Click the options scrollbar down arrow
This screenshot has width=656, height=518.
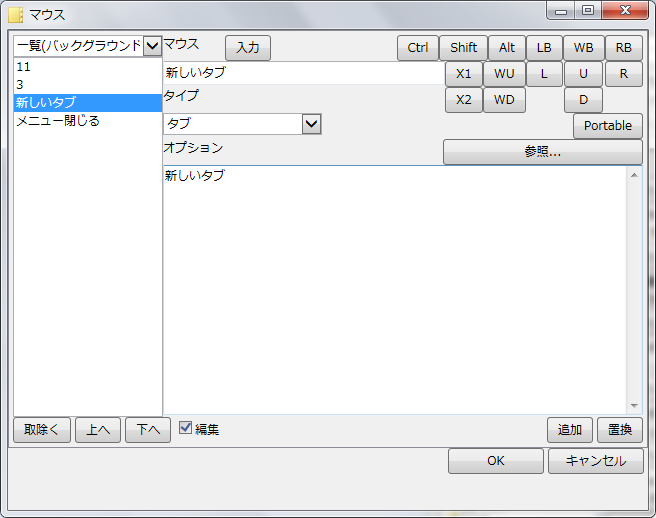pos(634,405)
